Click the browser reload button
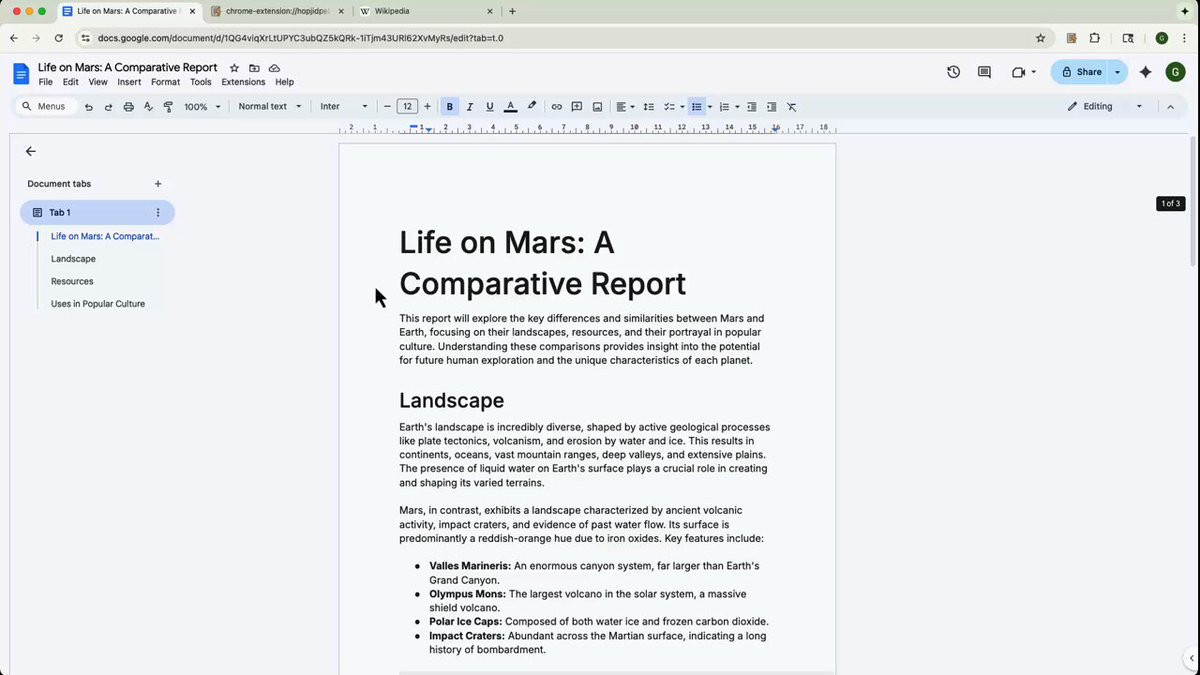The width and height of the screenshot is (1200, 675). click(x=59, y=38)
